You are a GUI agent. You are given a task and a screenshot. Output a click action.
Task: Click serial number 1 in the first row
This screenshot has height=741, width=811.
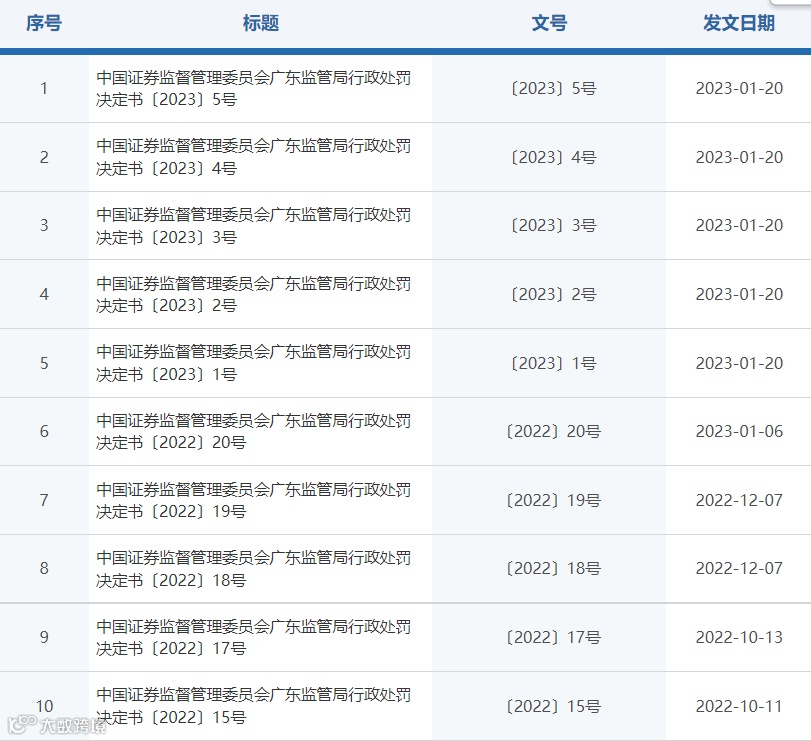[44, 88]
